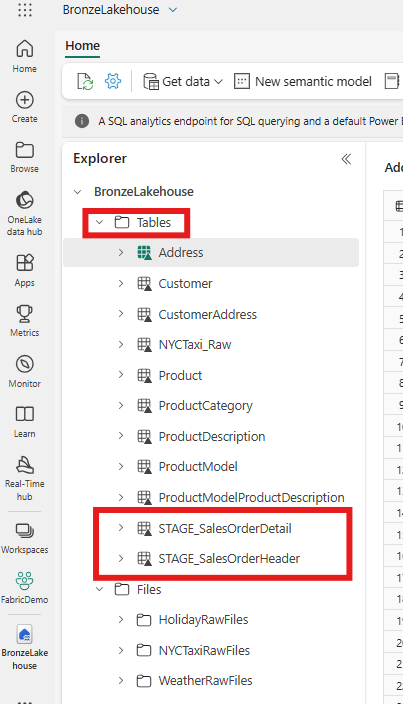
Task: Select the ProductModelProductDescription table
Action: point(251,497)
